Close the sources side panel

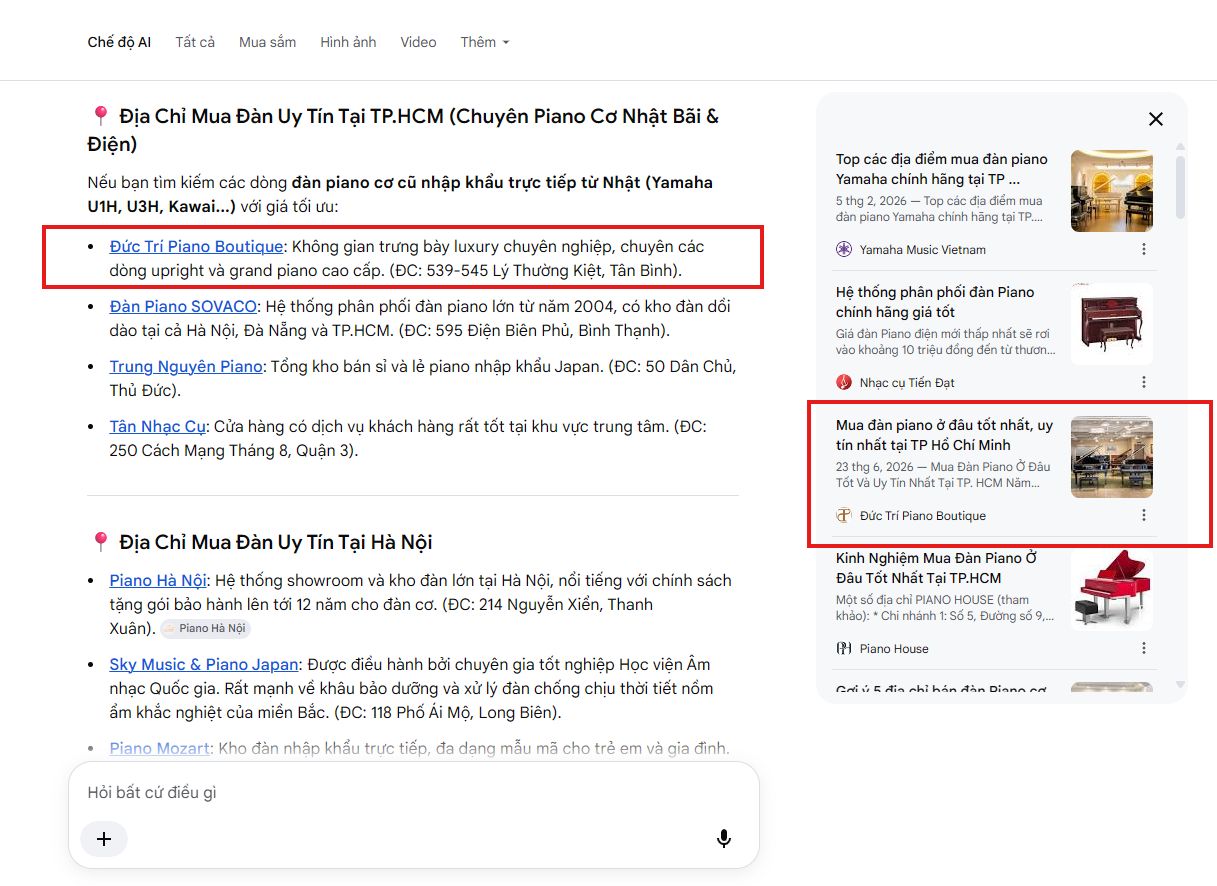[1156, 119]
